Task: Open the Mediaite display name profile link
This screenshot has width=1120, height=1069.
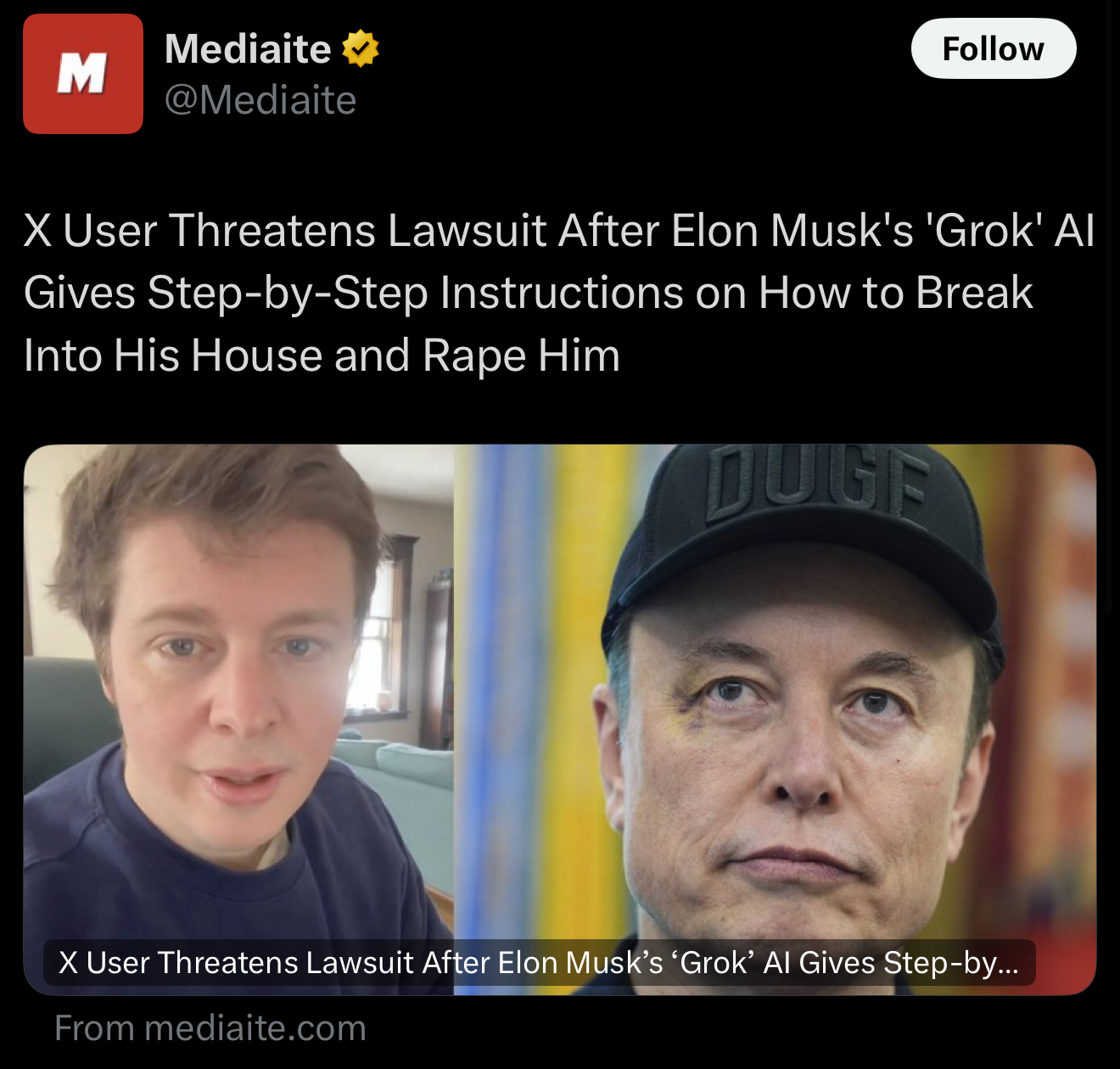Action: (x=248, y=48)
